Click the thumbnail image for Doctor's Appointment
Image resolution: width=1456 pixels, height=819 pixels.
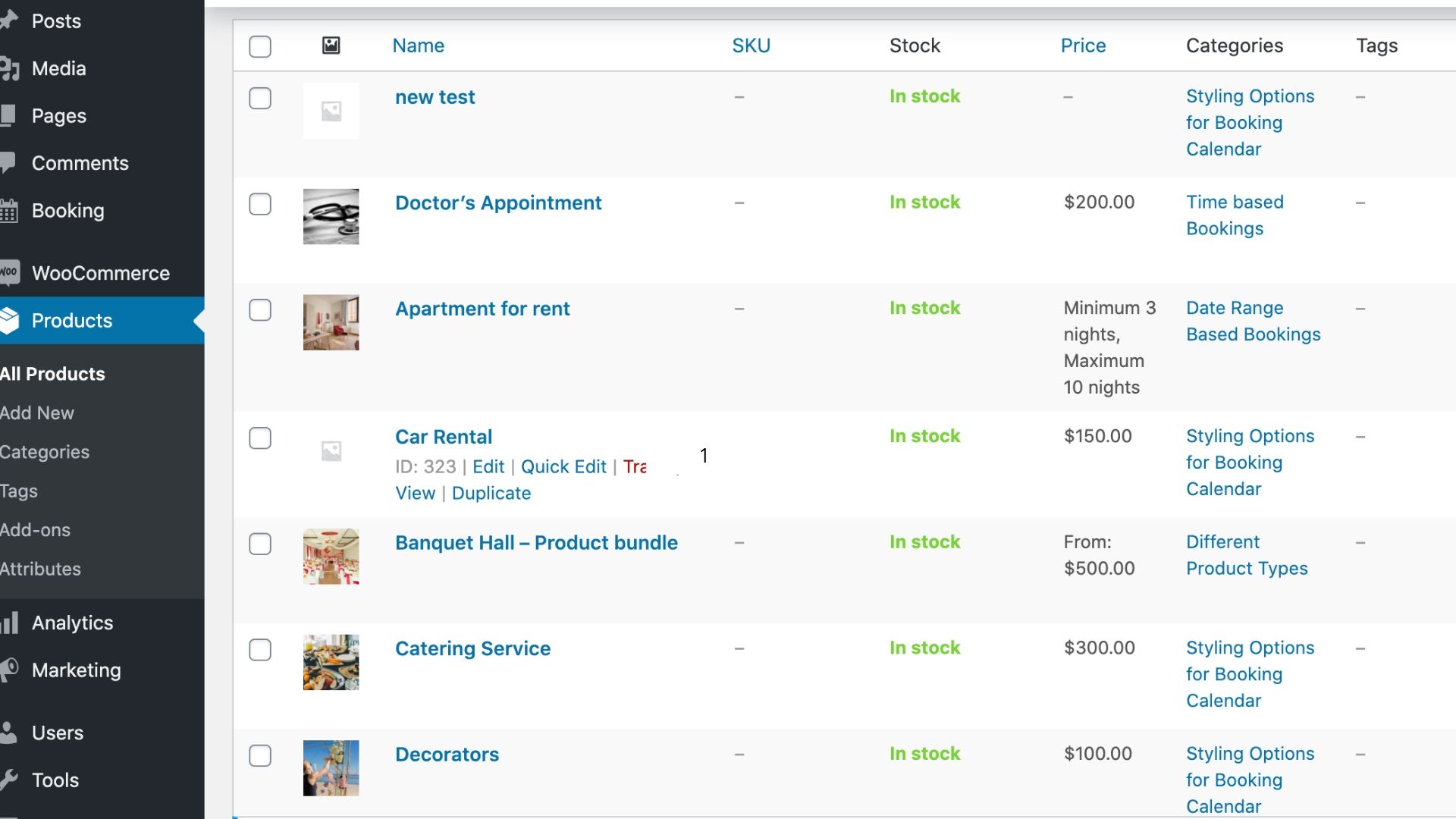coord(330,215)
